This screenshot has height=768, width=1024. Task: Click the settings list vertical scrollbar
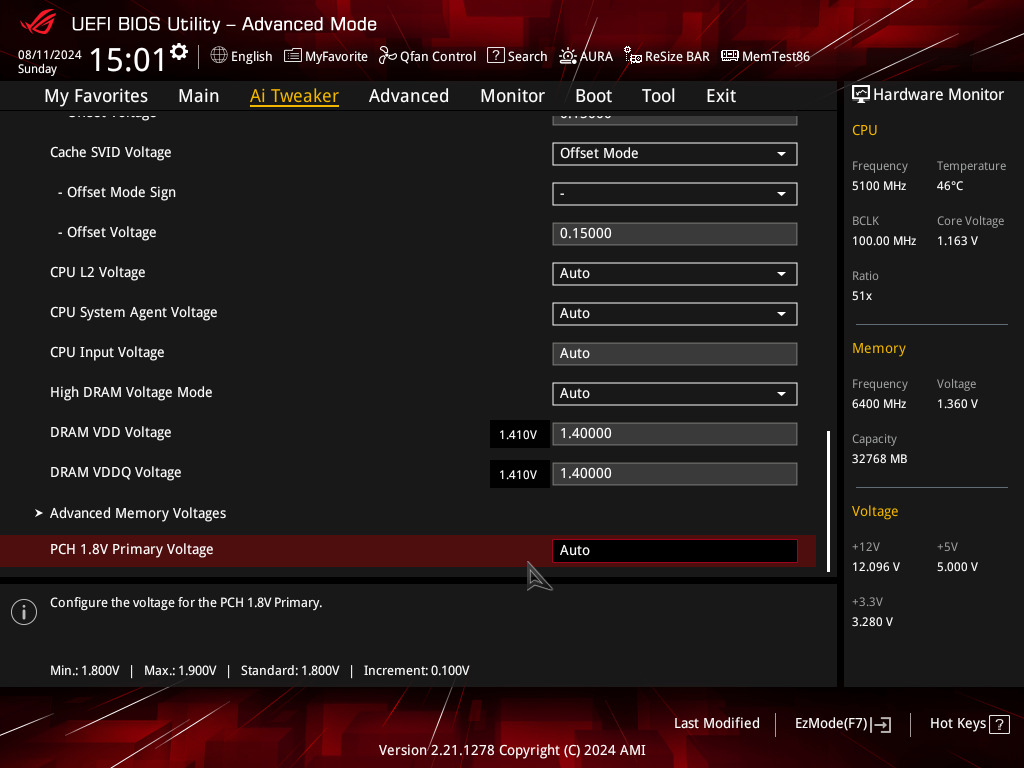pyautogui.click(x=828, y=501)
